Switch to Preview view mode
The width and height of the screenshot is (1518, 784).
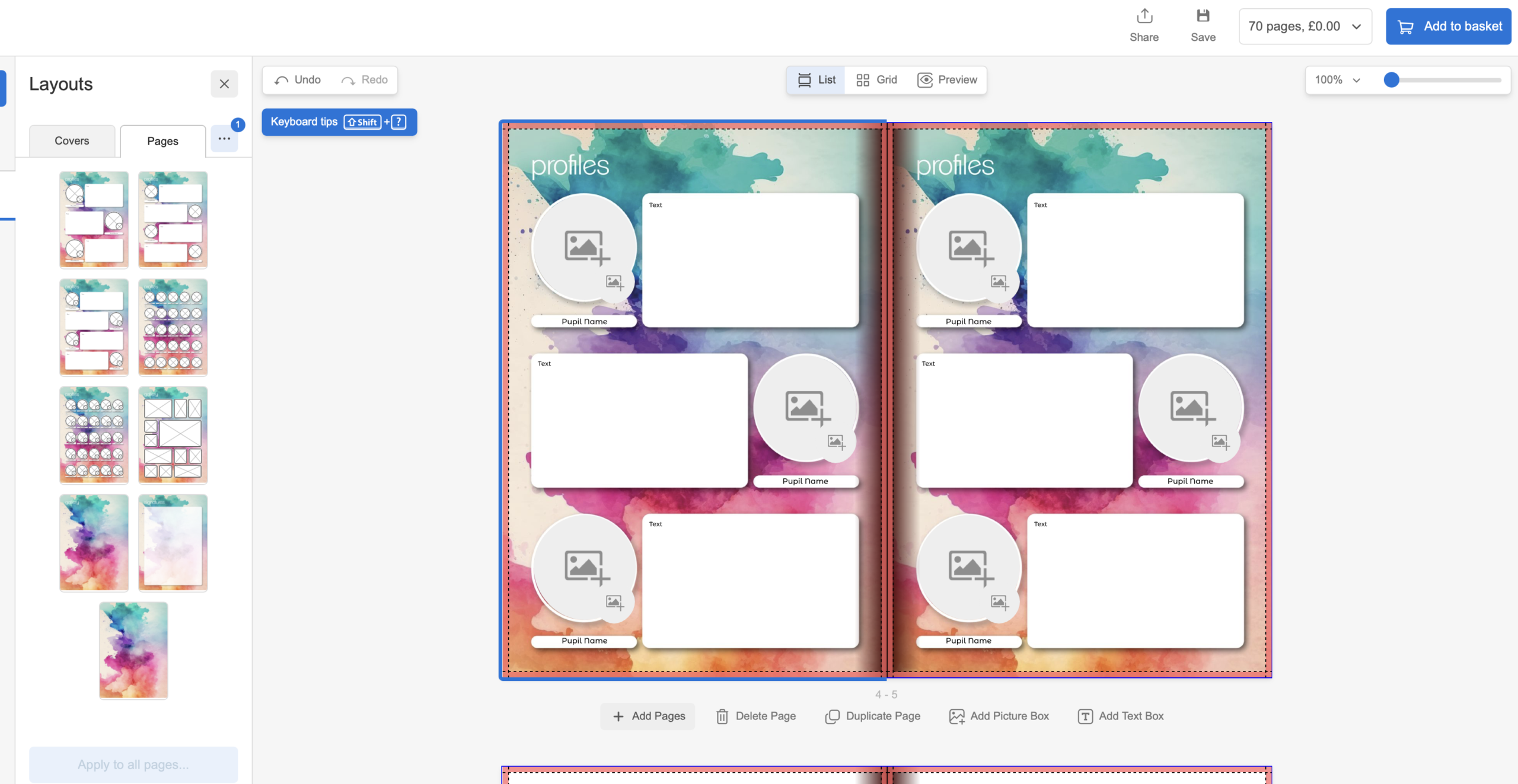[947, 80]
